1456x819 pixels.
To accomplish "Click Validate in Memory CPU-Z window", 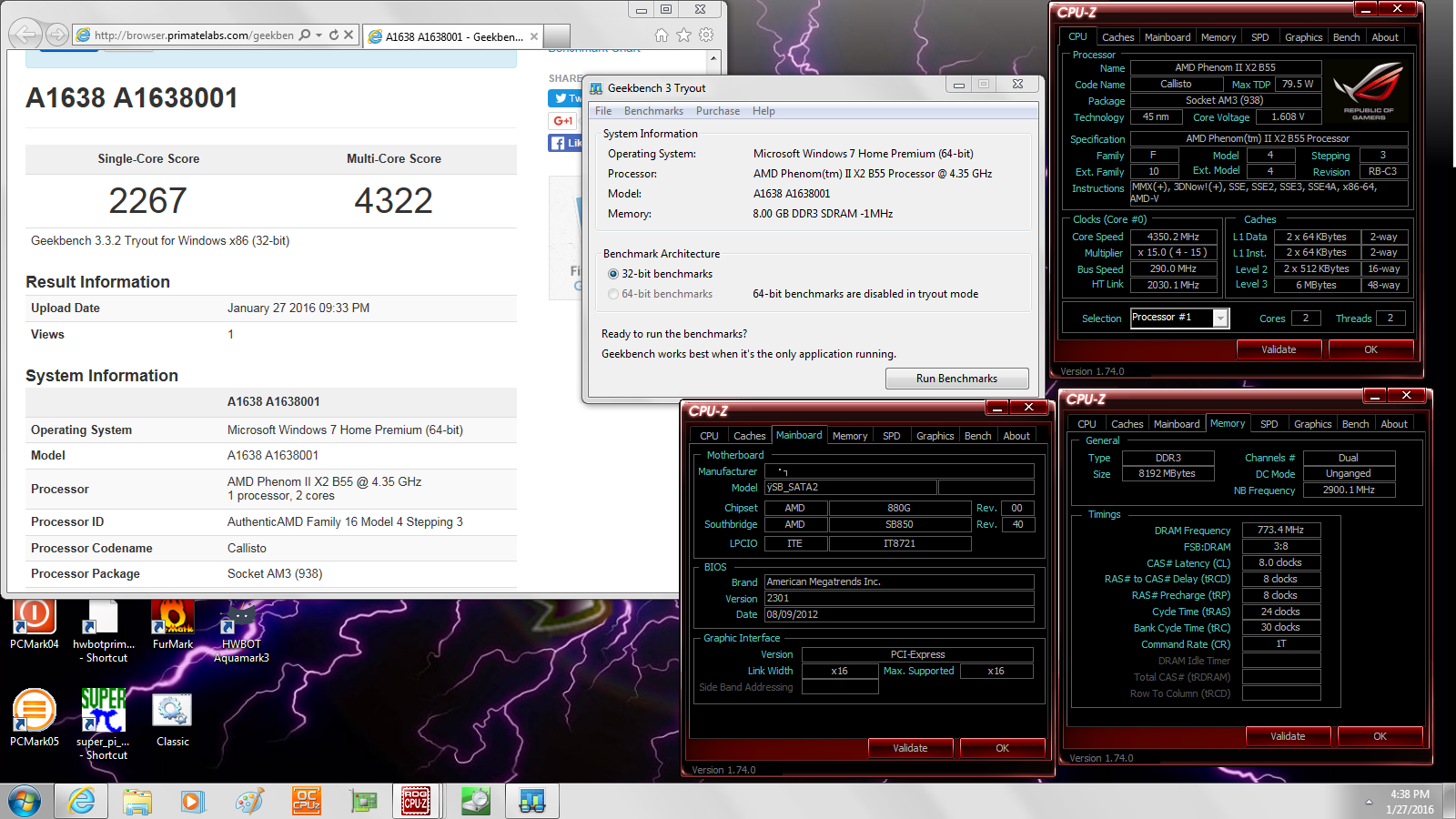I will click(x=1288, y=736).
